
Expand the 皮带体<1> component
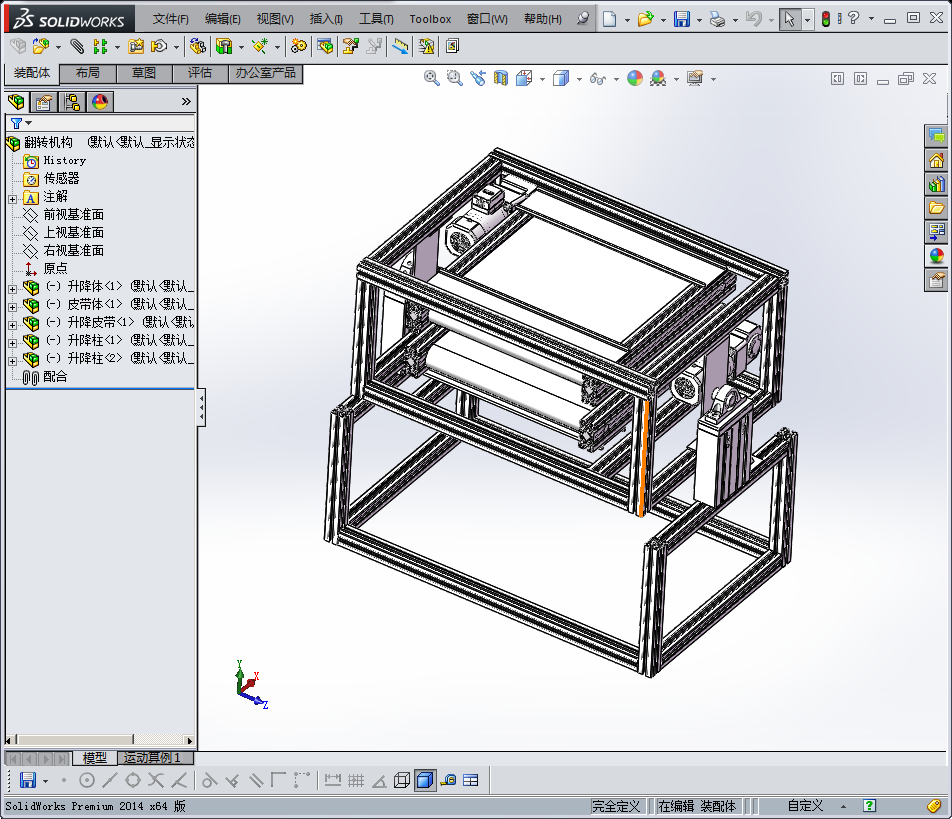(x=12, y=307)
